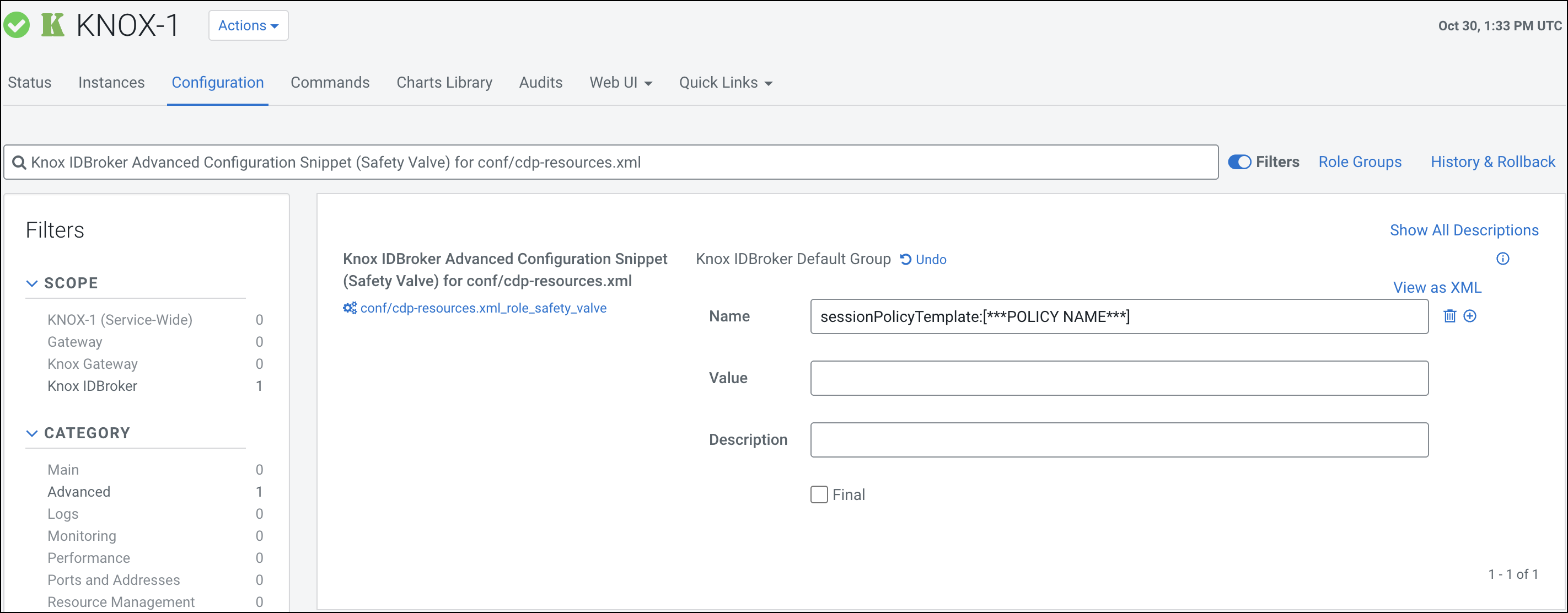Open the Charts Library tab

click(444, 83)
